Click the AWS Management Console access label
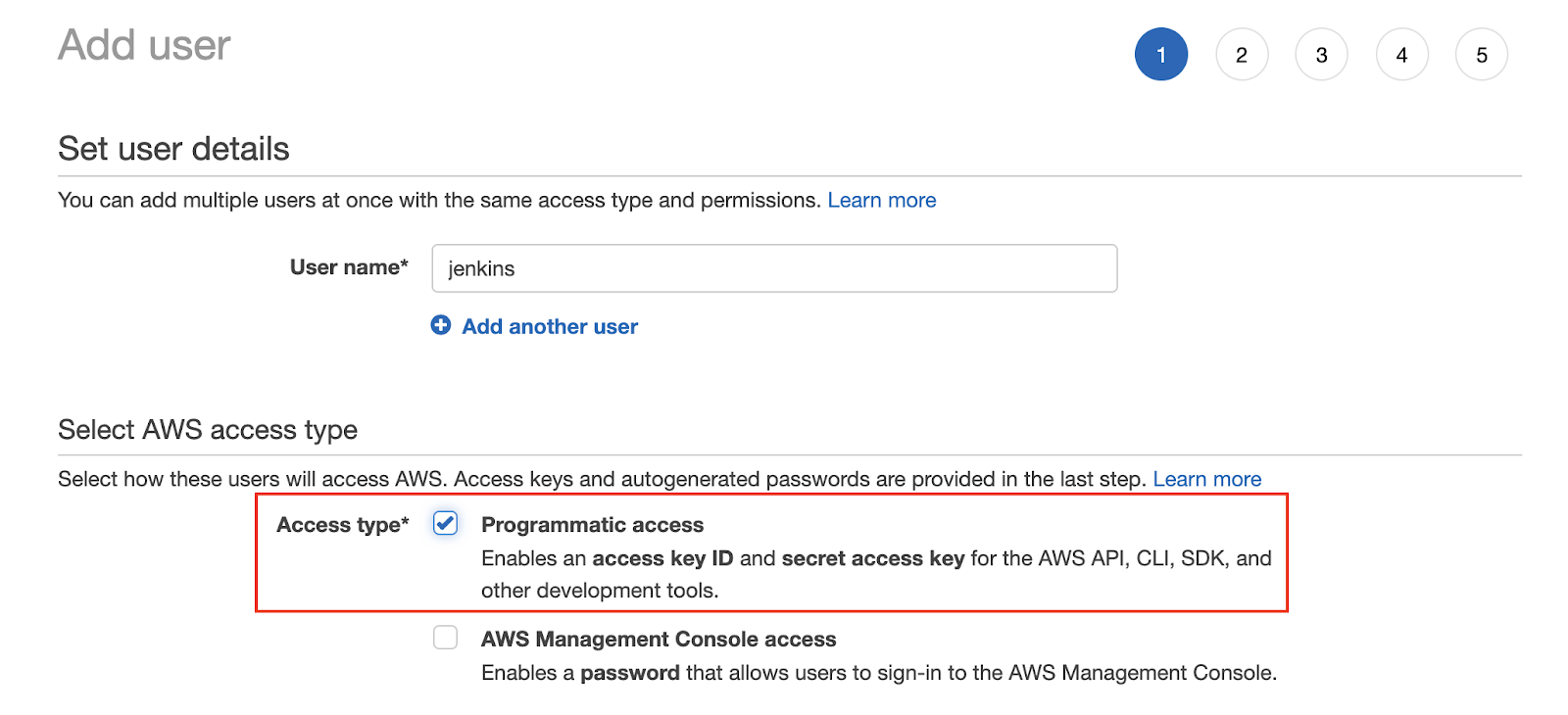Viewport: 1568px width, 715px height. click(659, 640)
